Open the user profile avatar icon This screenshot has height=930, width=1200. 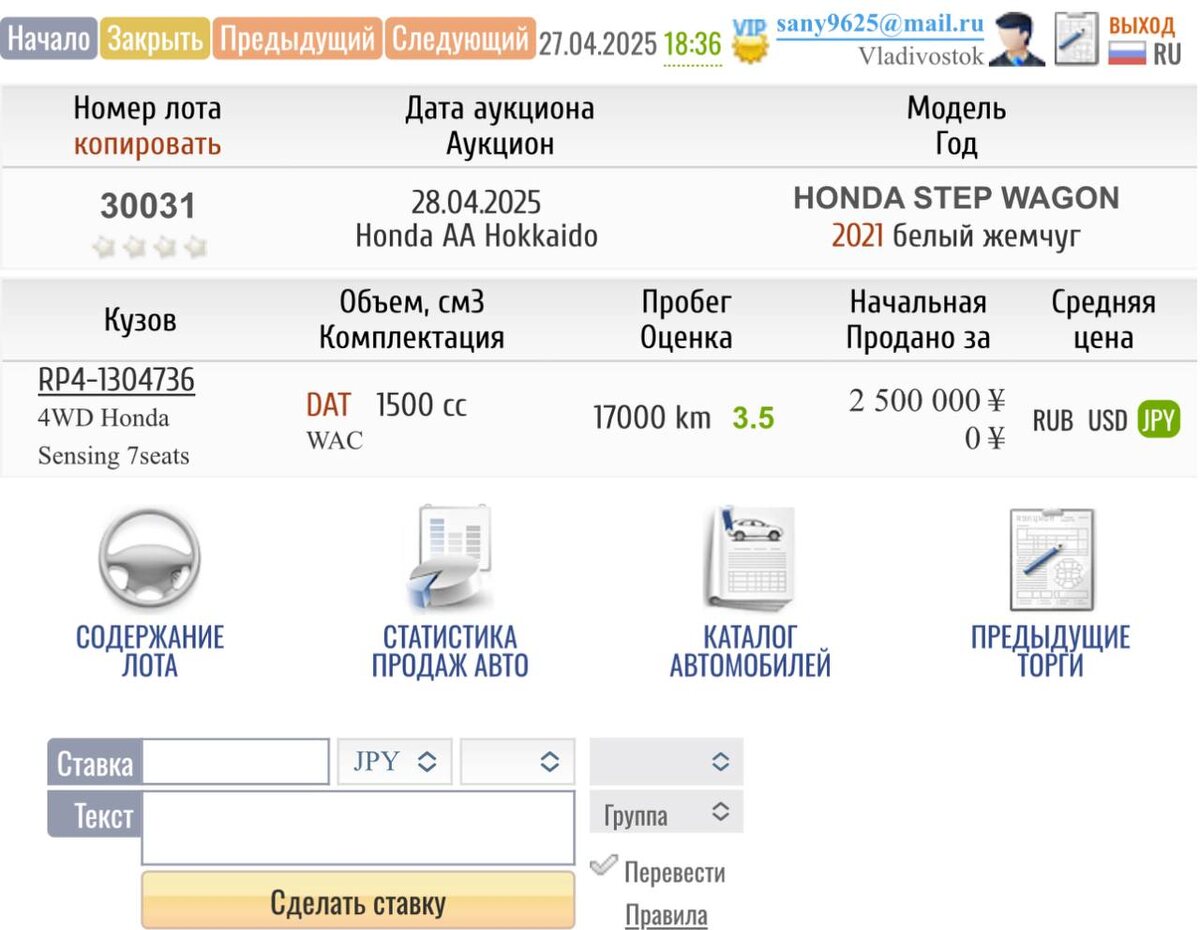(1017, 40)
